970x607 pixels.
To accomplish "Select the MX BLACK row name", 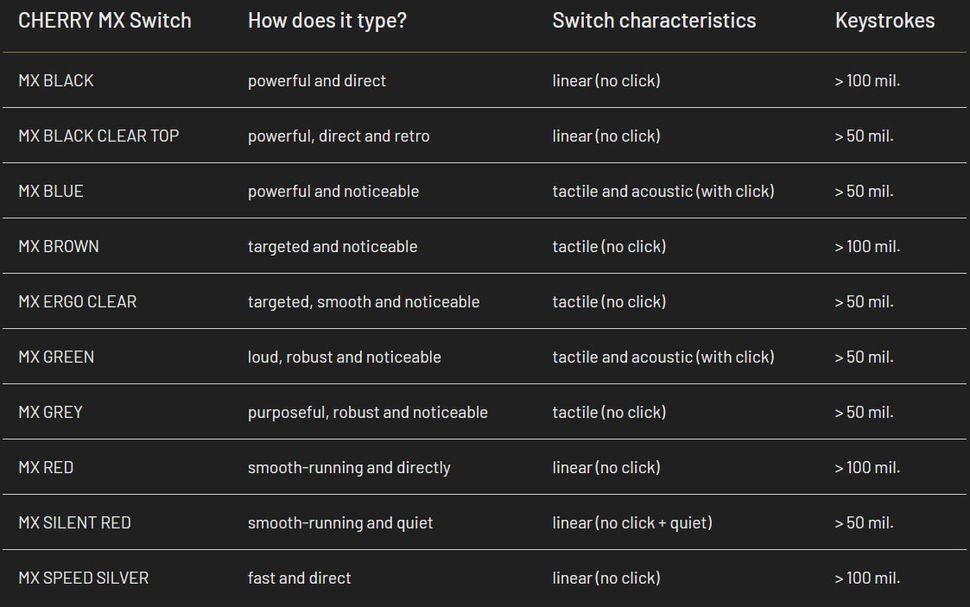I will click(56, 80).
